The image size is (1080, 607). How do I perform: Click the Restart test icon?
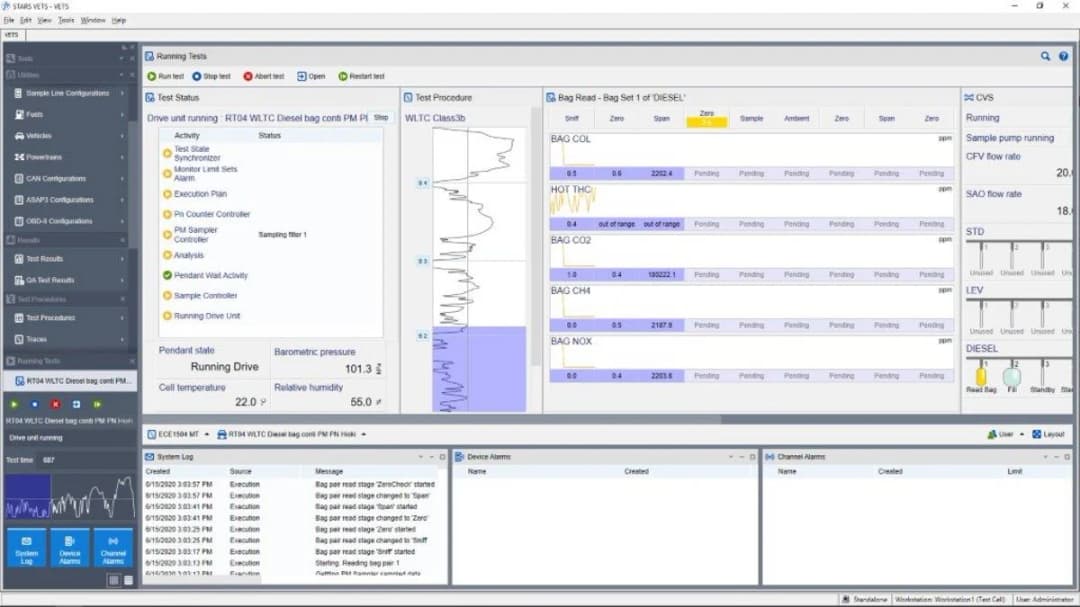[x=342, y=76]
